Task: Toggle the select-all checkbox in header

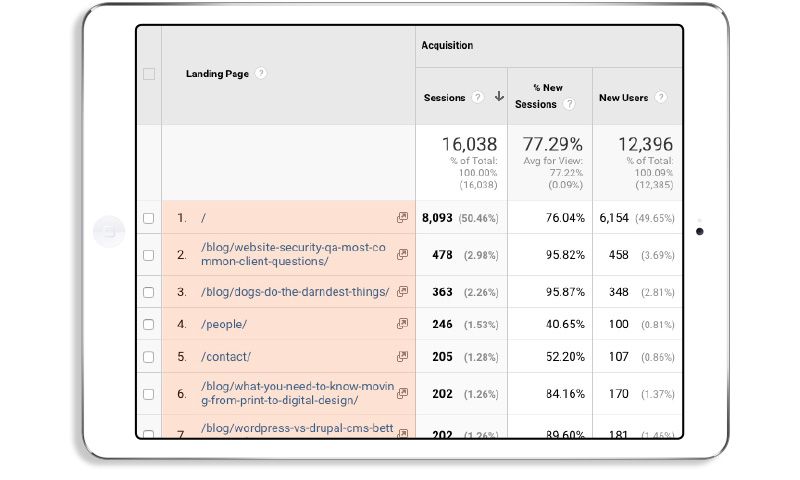Action: [x=149, y=74]
